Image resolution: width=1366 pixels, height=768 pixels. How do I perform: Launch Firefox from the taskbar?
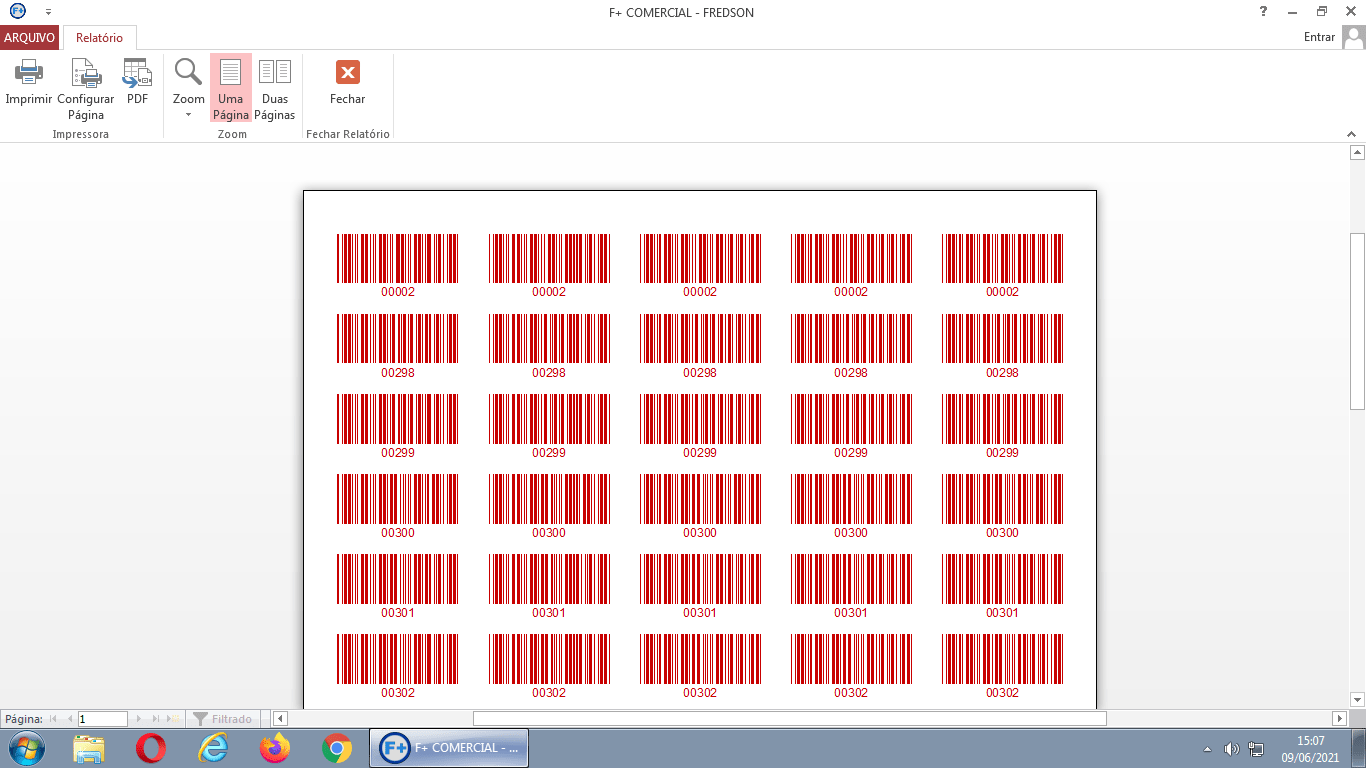pos(274,748)
